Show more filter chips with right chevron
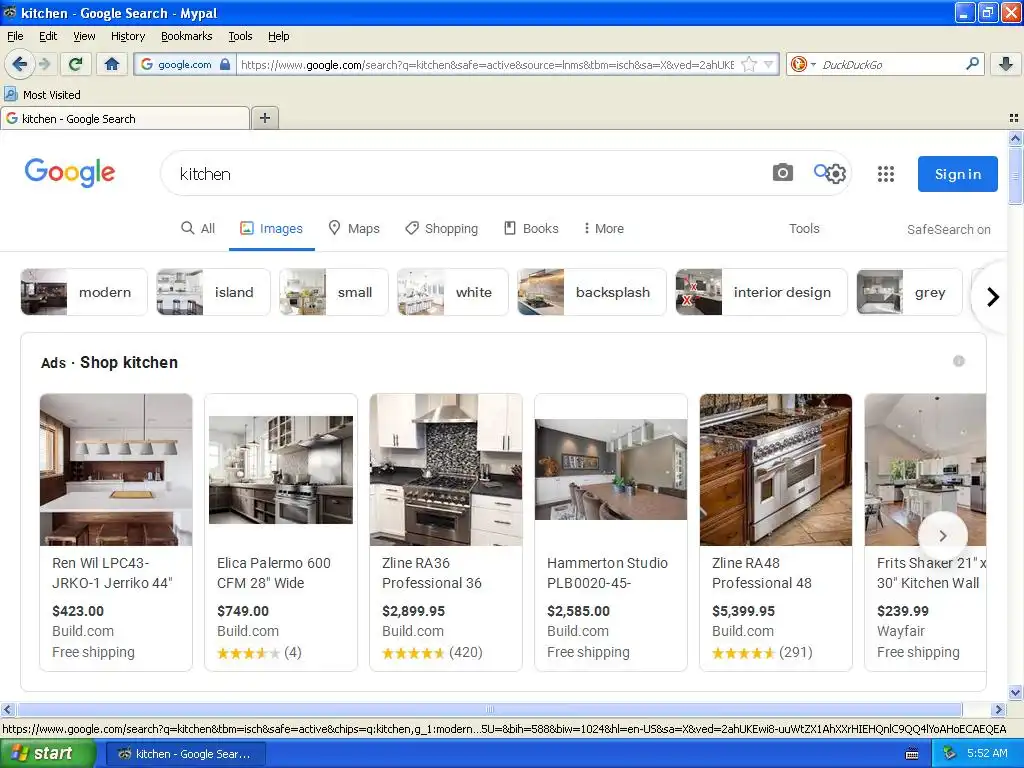This screenshot has width=1024, height=768. (993, 297)
